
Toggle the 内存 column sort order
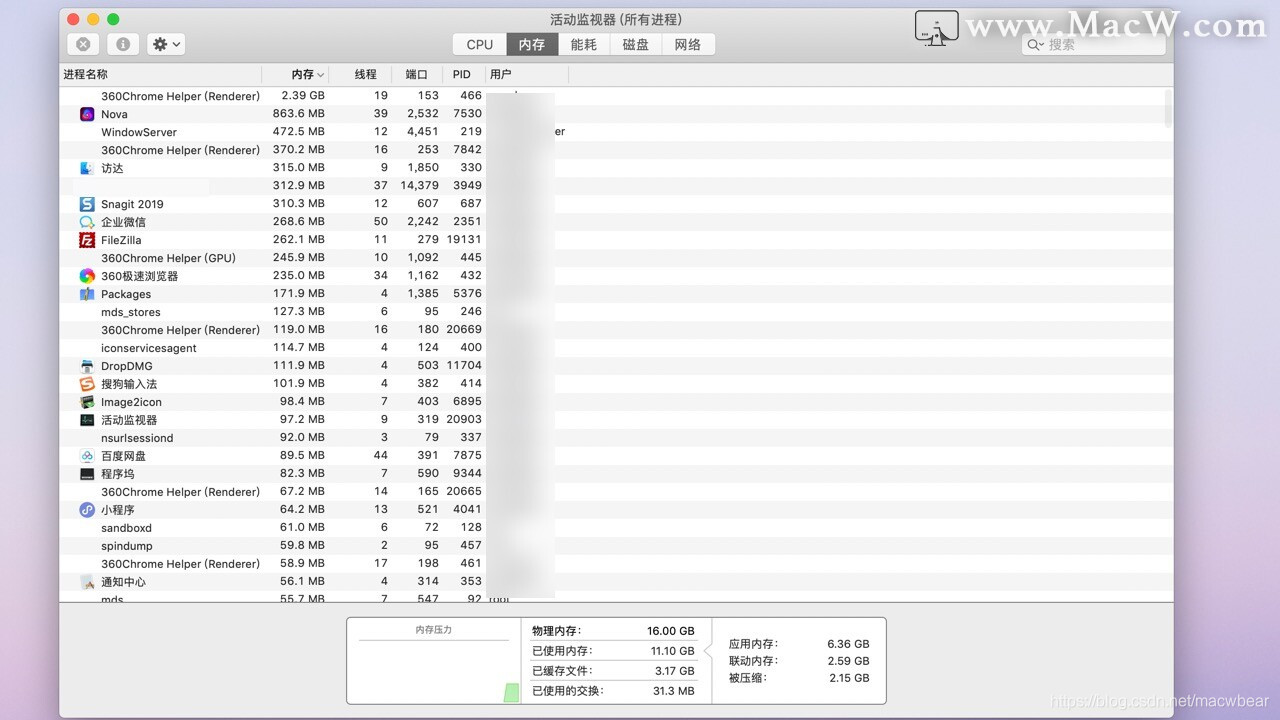(297, 74)
